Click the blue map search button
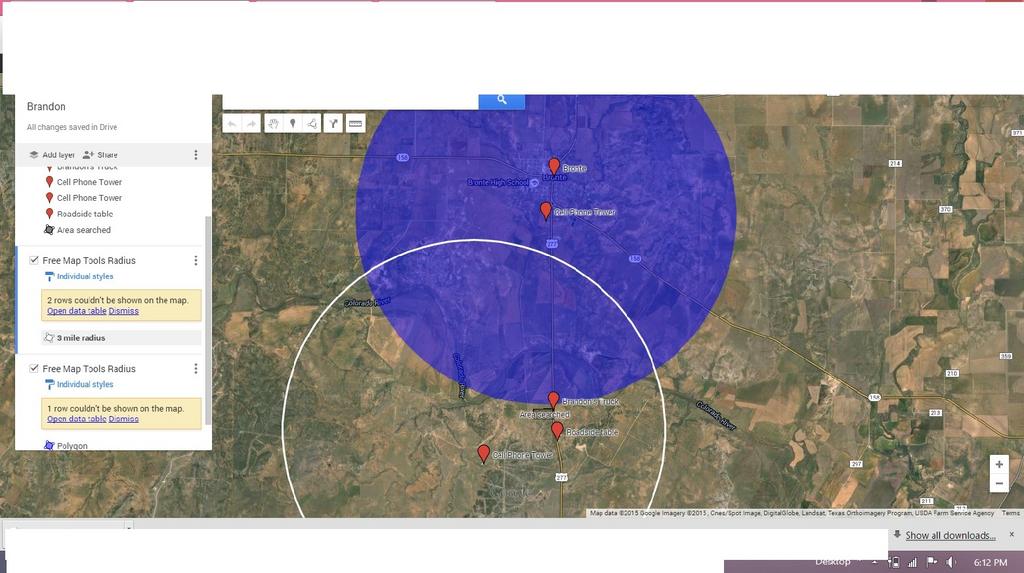 click(x=502, y=100)
